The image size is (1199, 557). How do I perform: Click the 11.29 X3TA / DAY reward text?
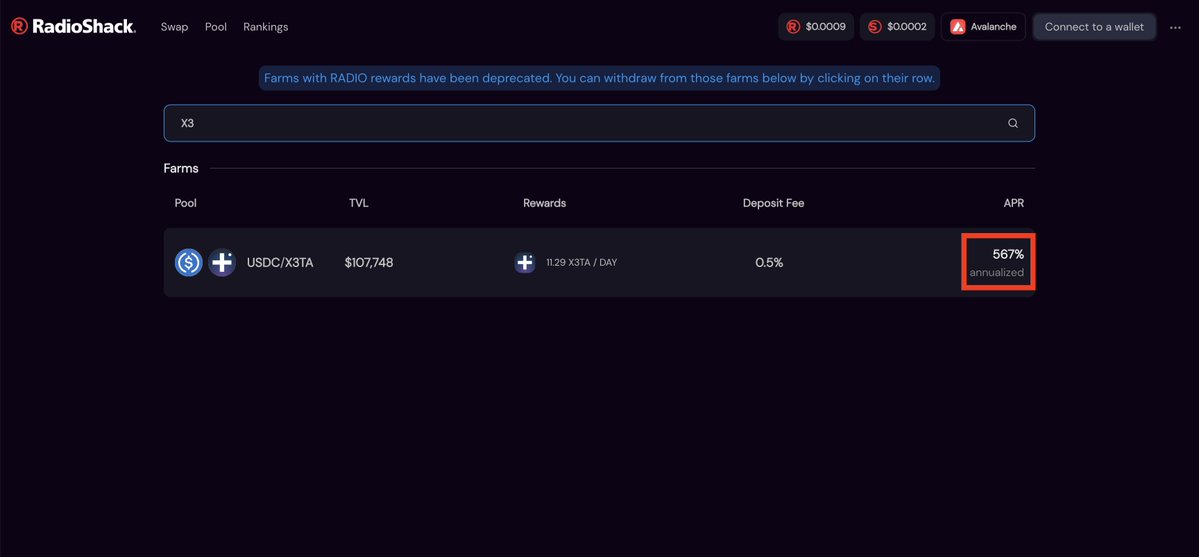[x=581, y=262]
